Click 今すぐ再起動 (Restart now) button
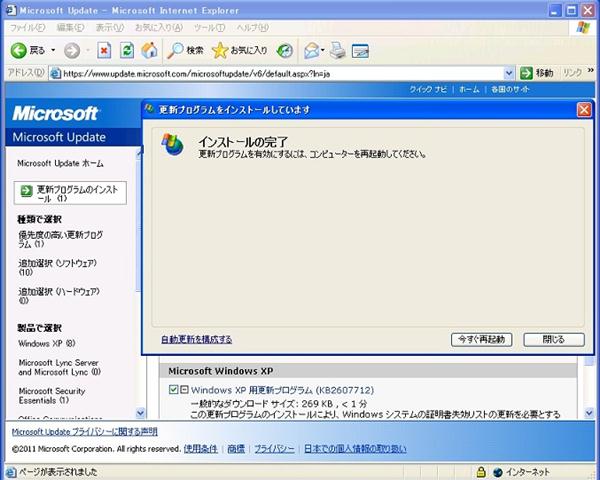This screenshot has width=600, height=480. coord(481,340)
